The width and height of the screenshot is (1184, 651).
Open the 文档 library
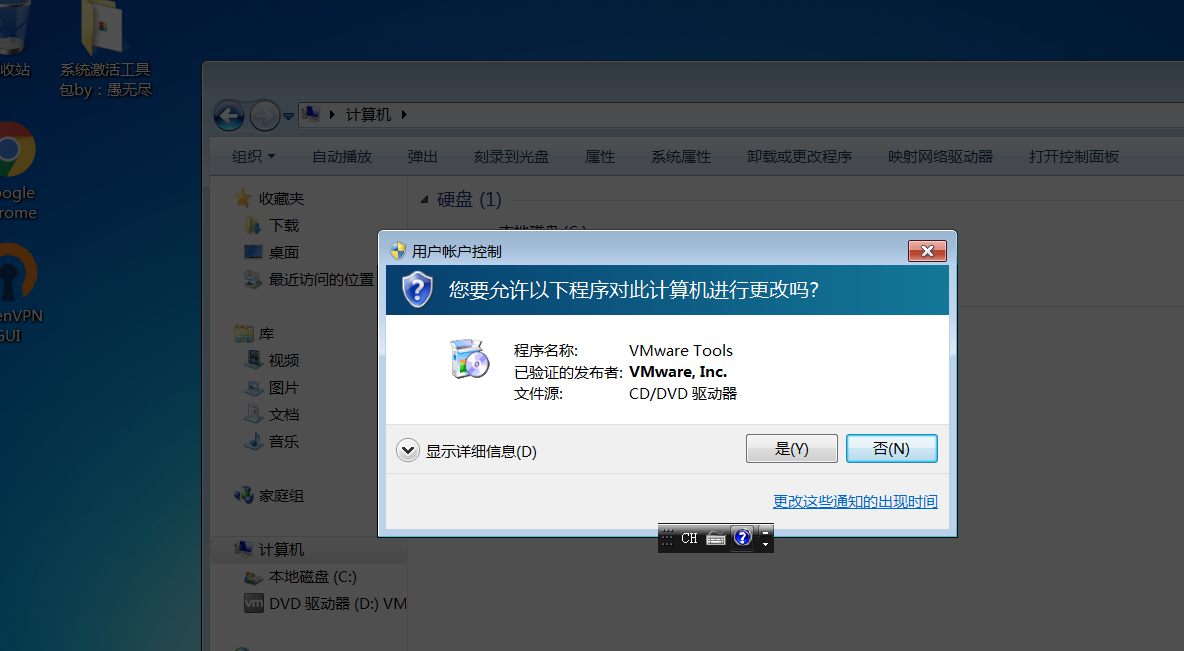point(284,415)
